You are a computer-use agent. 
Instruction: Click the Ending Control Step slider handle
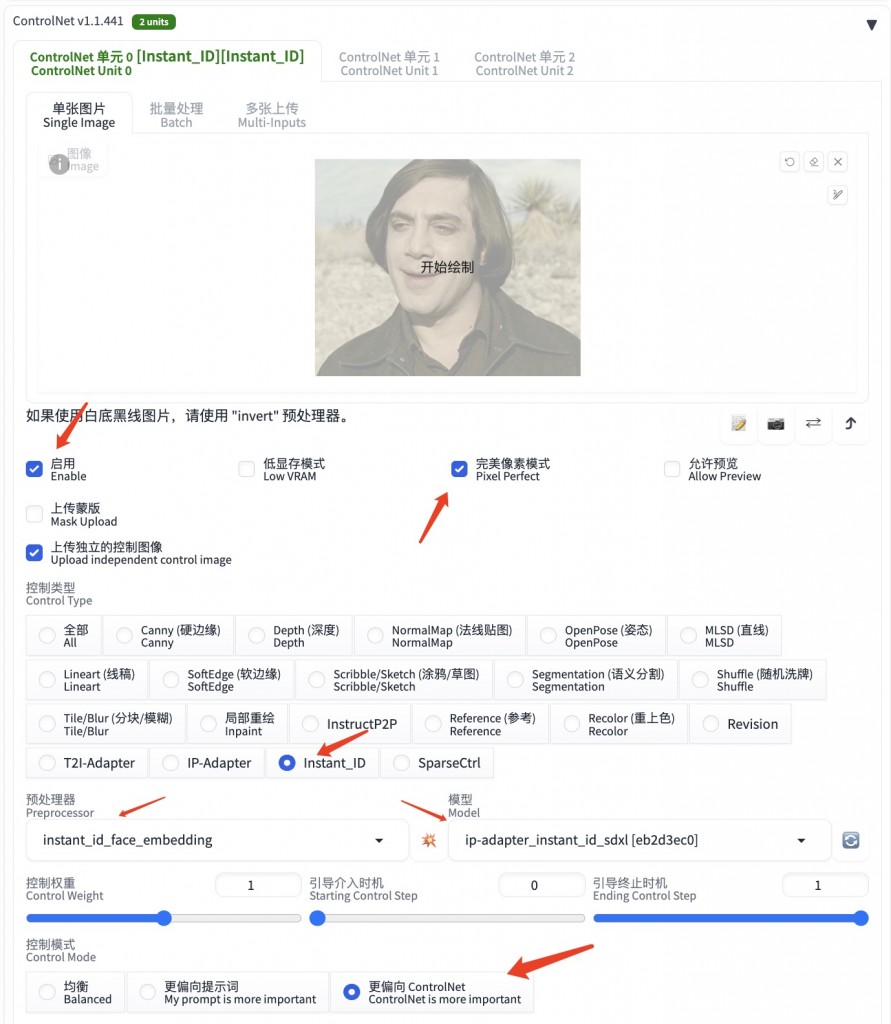coord(861,918)
